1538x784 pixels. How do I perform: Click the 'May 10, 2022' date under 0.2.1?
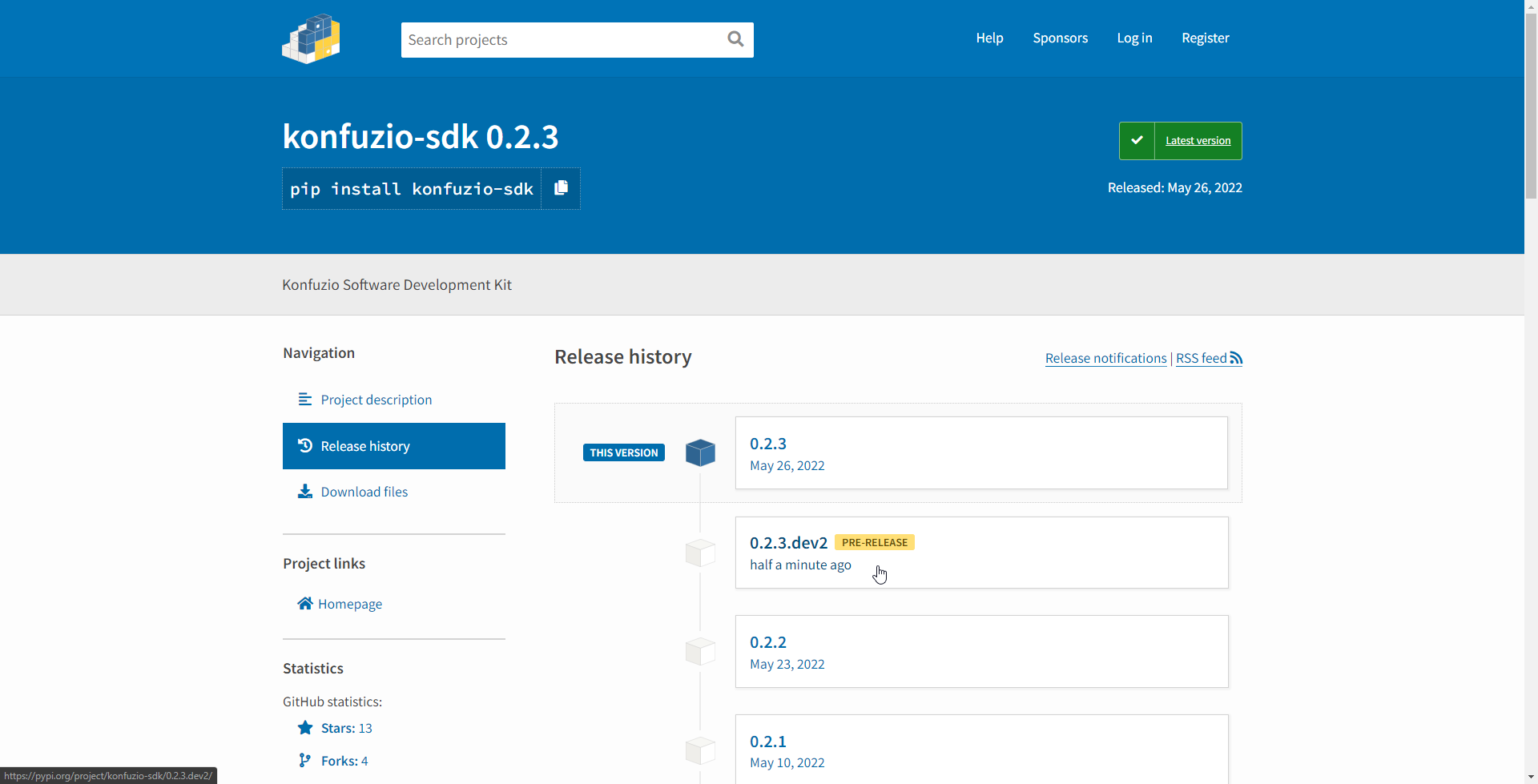point(787,762)
